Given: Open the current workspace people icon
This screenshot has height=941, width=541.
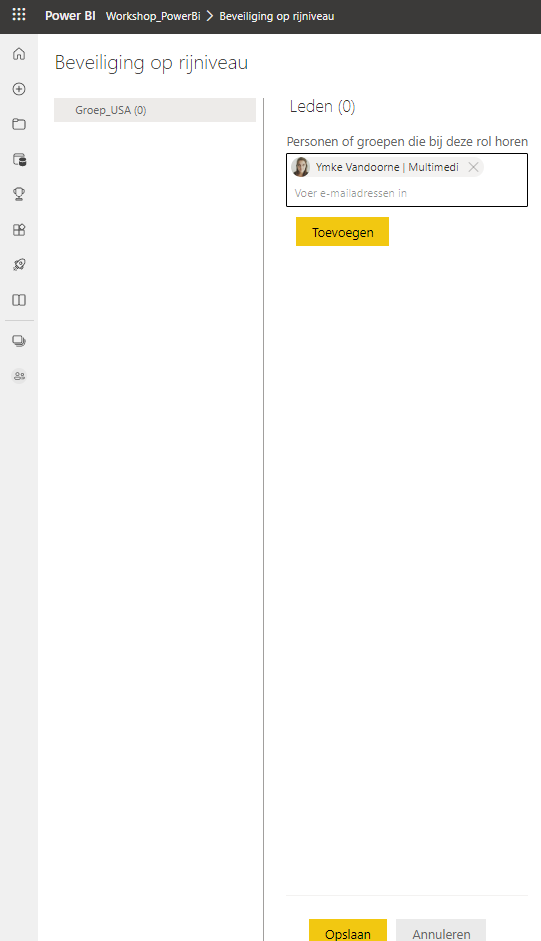Looking at the screenshot, I should coord(19,376).
